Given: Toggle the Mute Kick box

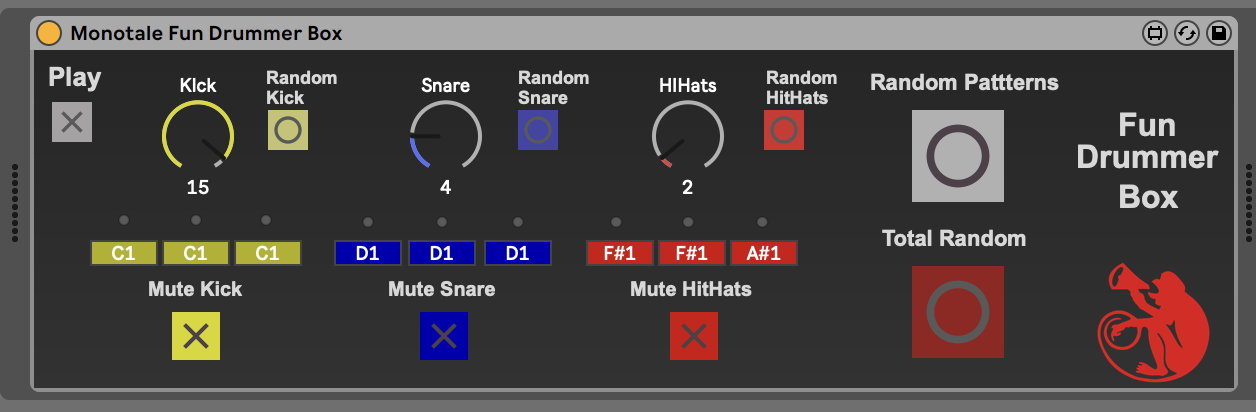Looking at the screenshot, I should [196, 336].
